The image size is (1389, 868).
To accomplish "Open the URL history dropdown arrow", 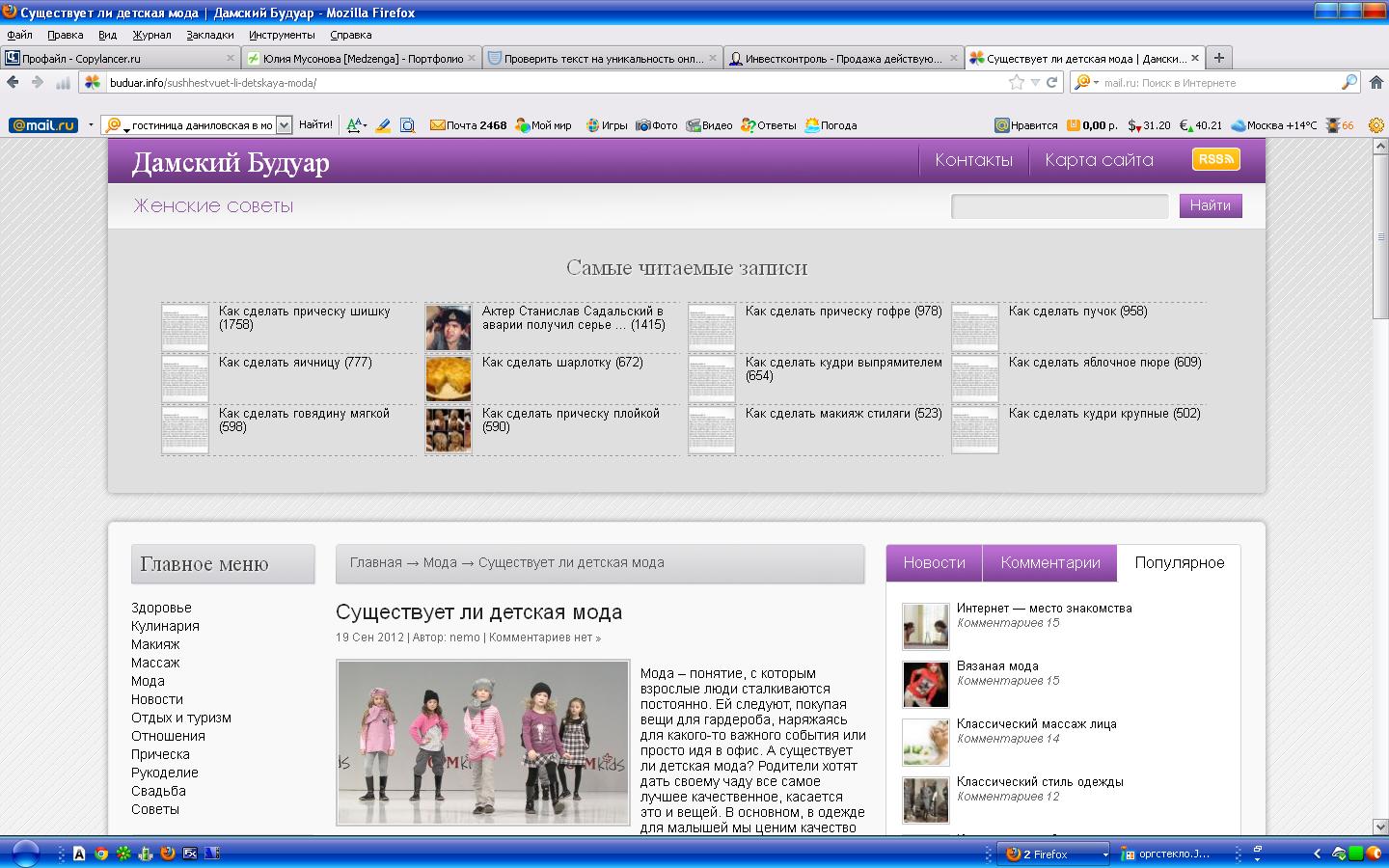I will point(1035,83).
